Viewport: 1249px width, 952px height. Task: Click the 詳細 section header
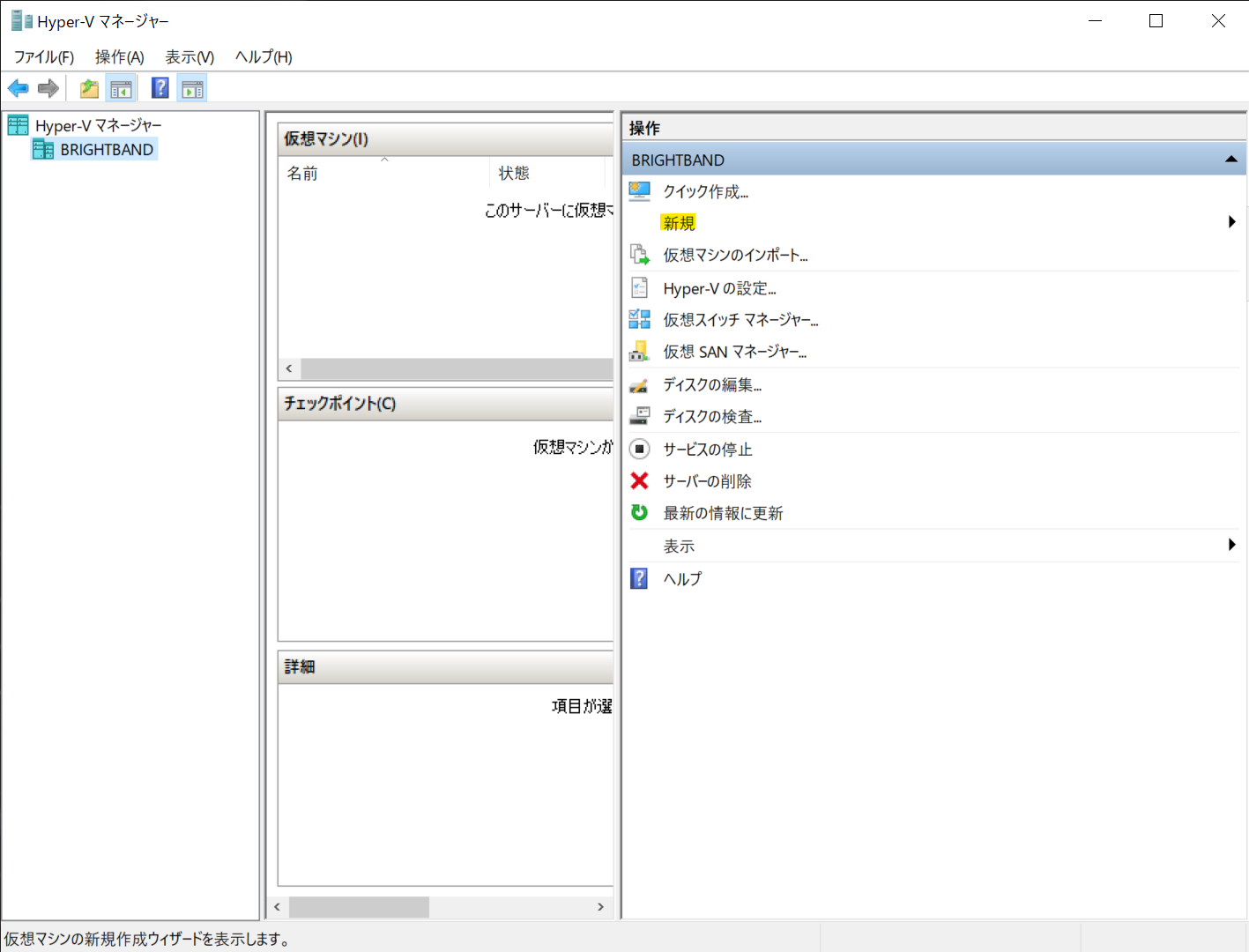coord(445,666)
